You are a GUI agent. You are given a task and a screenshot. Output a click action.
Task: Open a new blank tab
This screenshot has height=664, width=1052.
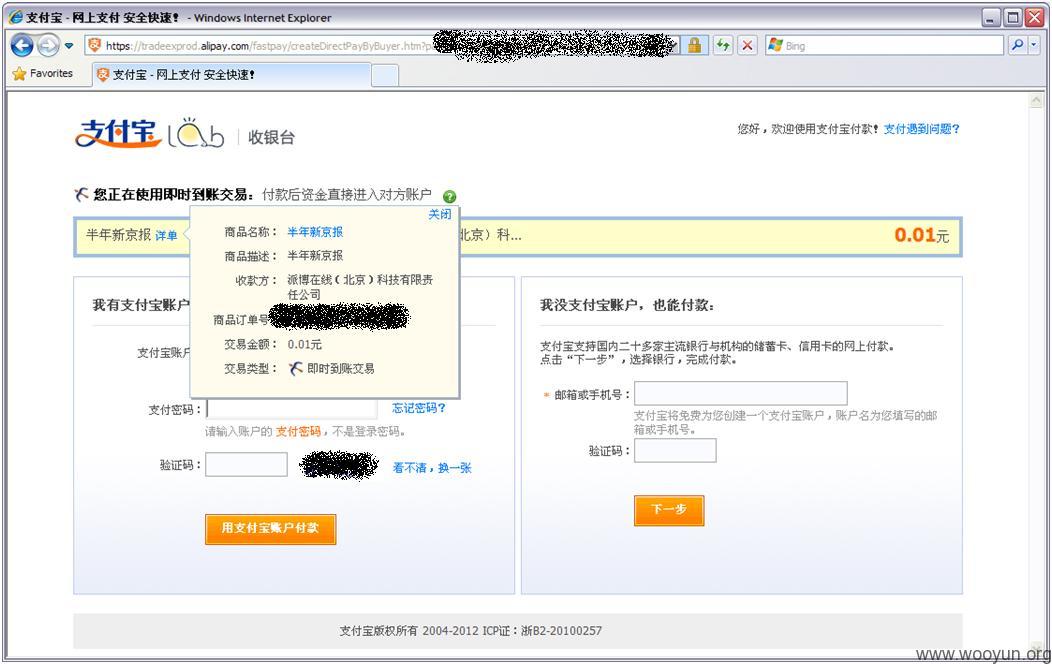click(385, 75)
